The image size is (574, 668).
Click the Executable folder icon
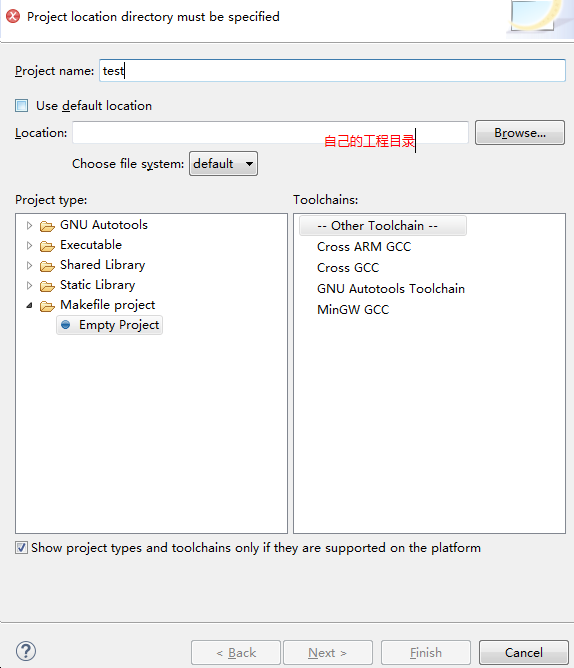[47, 246]
